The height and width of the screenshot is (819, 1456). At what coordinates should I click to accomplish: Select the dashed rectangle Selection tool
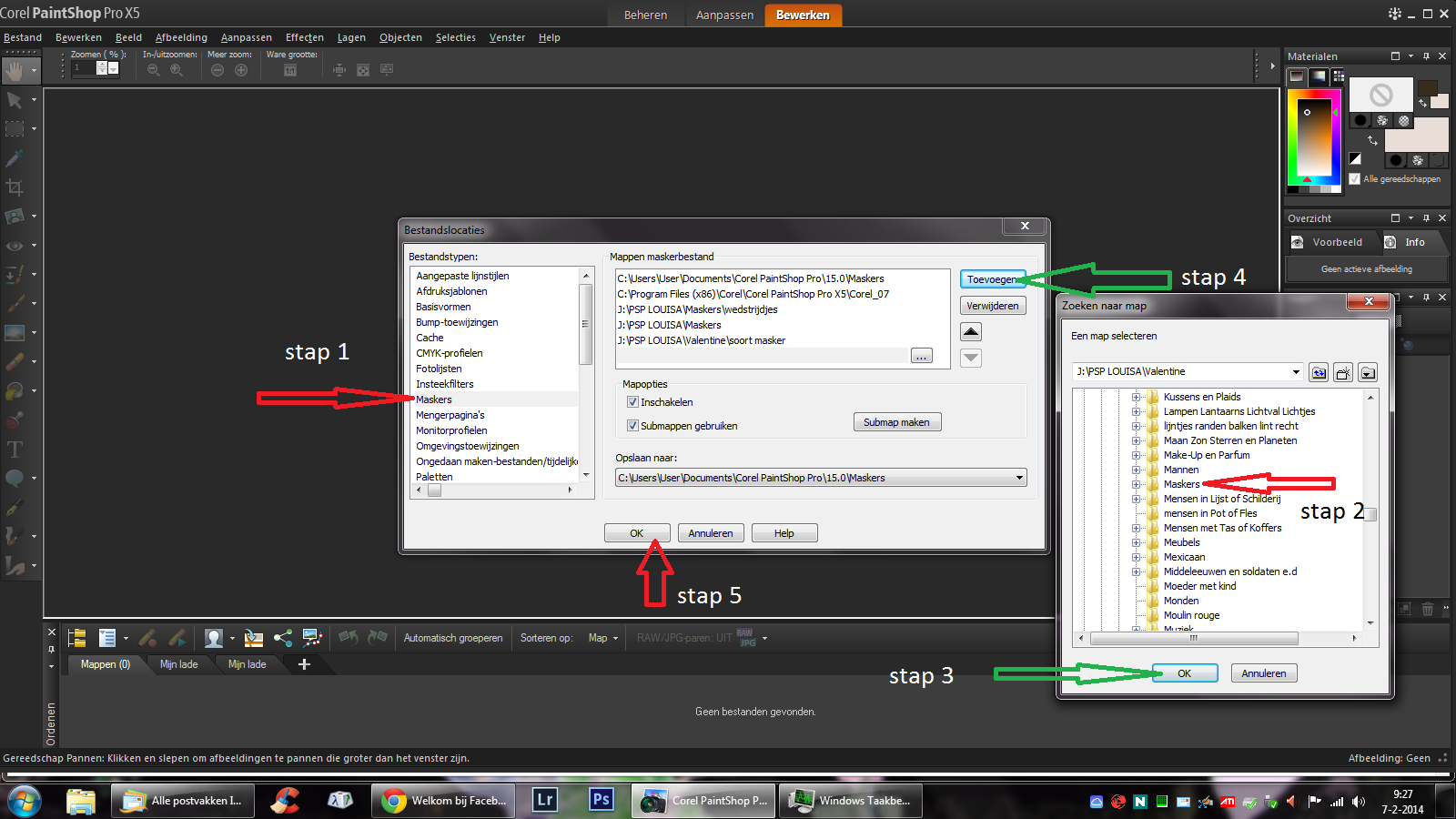click(x=15, y=129)
